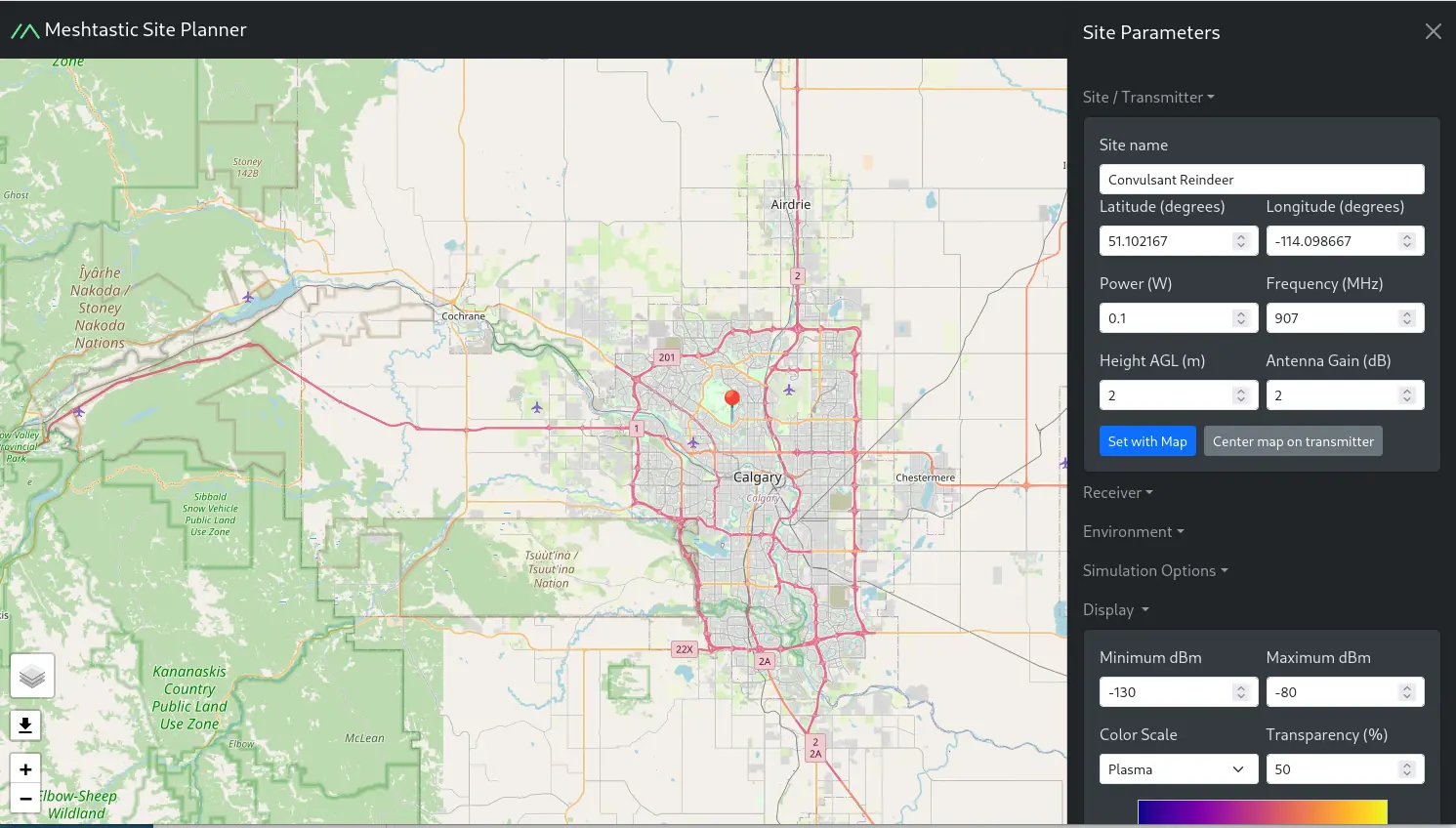
Task: Open the map layers control
Action: 32,676
